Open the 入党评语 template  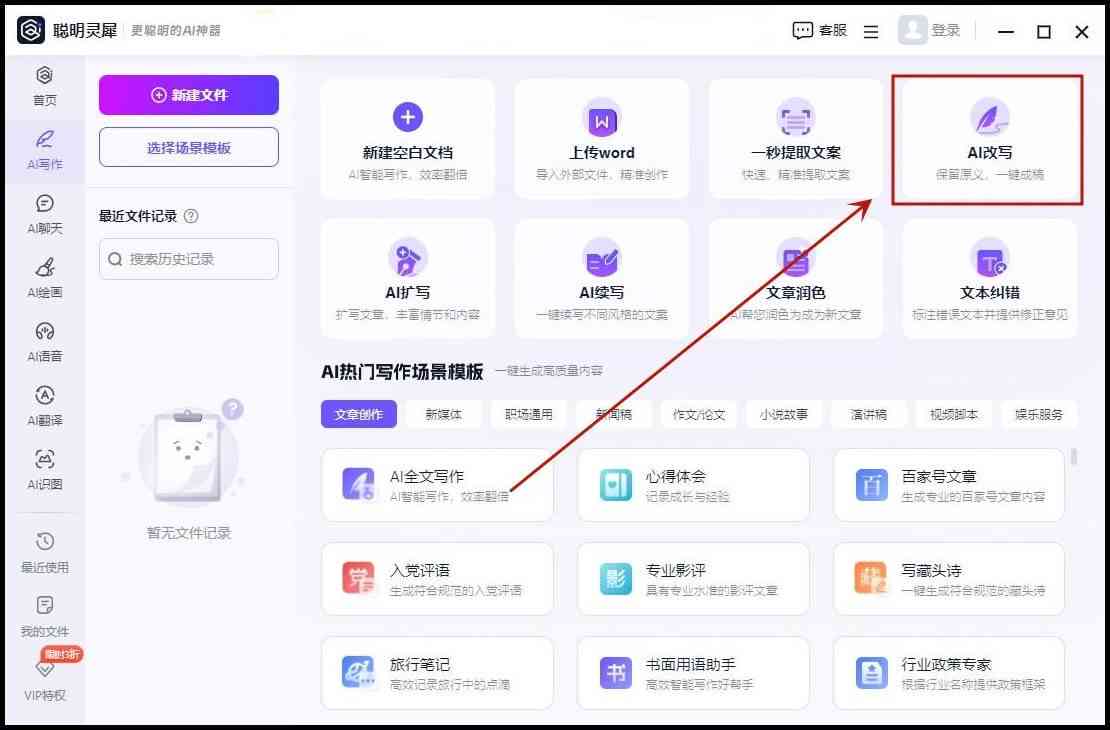(x=437, y=579)
